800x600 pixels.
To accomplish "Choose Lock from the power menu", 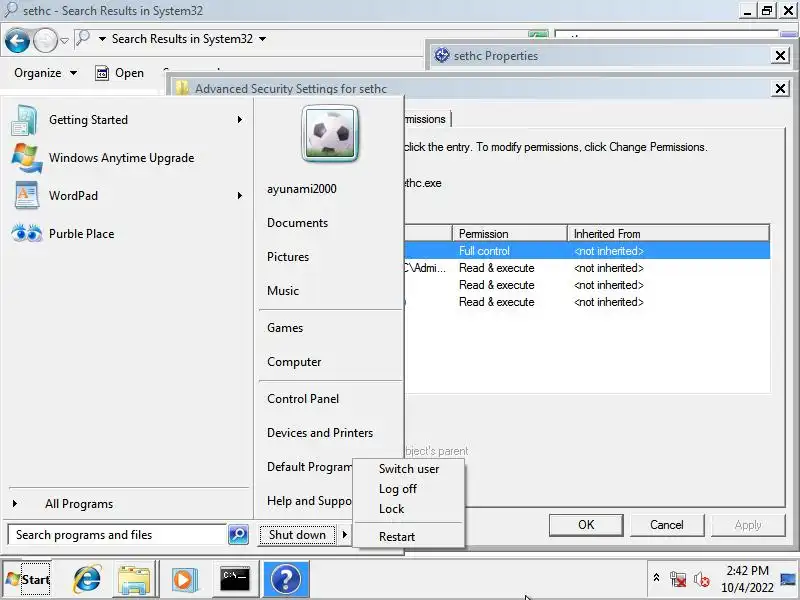I will coord(409,509).
